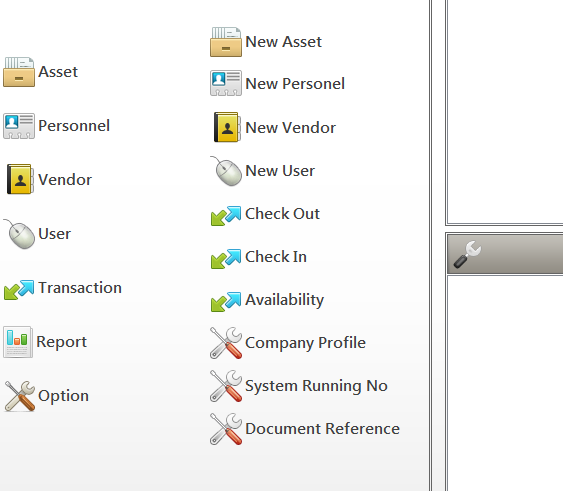This screenshot has height=491, width=563.
Task: Click the Availability arrows icon
Action: 226,302
